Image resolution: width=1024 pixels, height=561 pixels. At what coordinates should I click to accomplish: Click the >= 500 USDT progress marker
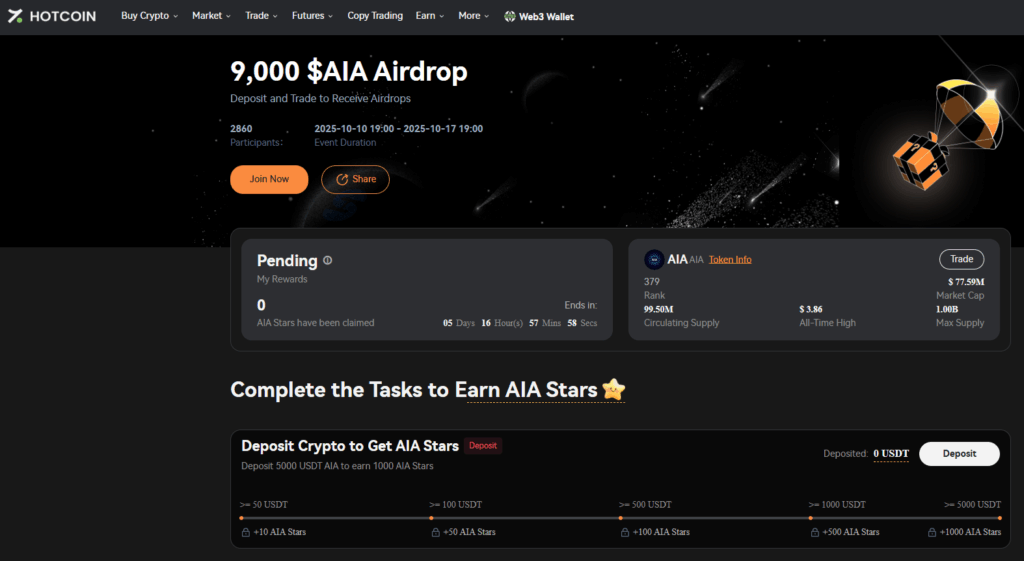click(621, 518)
